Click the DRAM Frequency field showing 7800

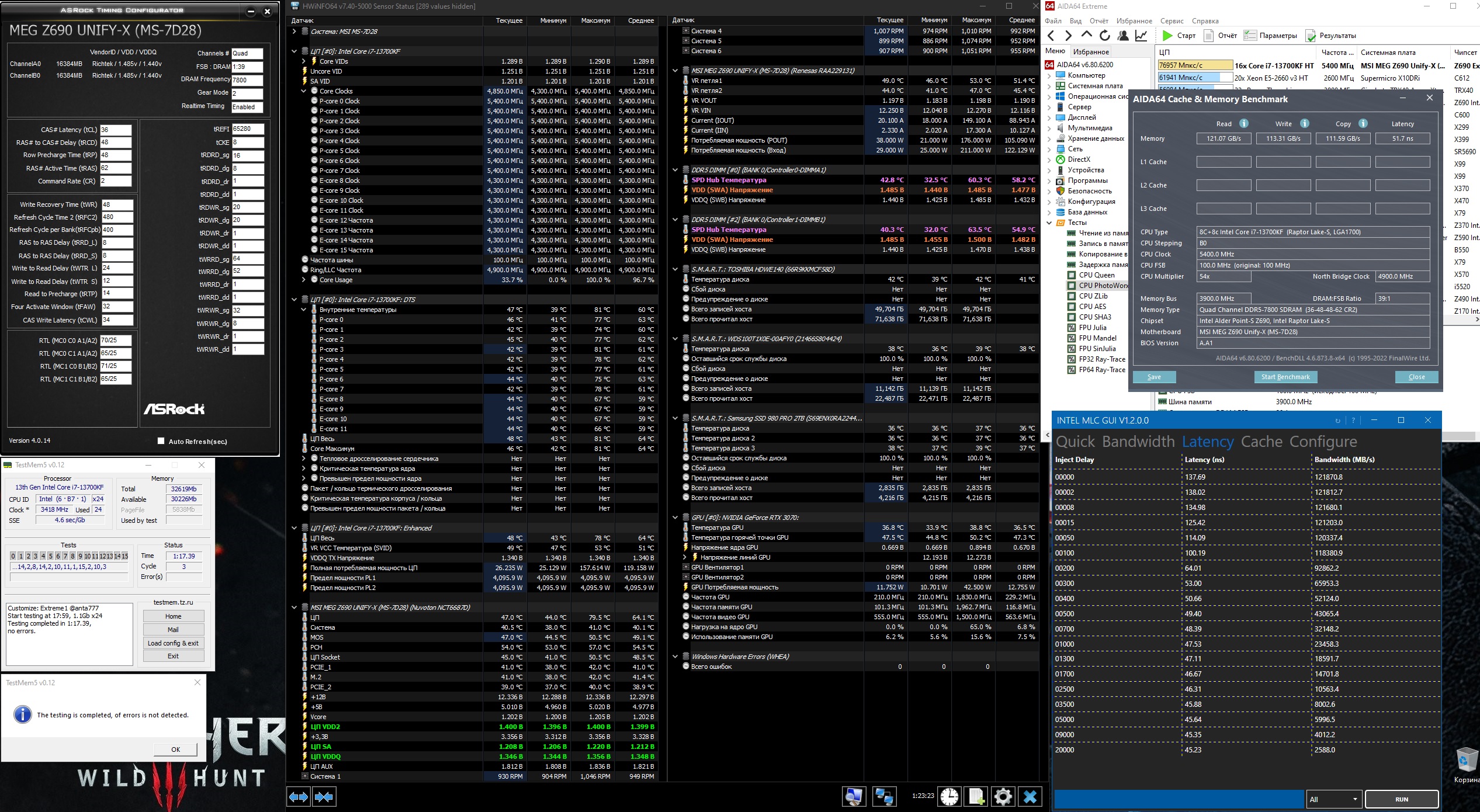(247, 80)
